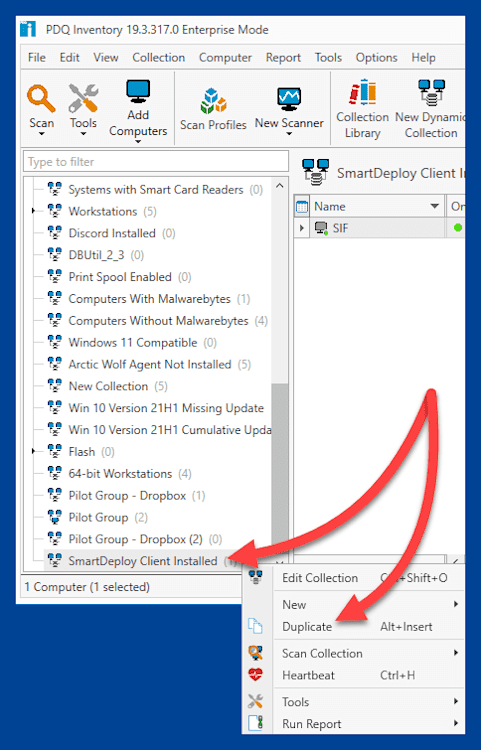Click the New Dynamic Collection icon
Screen dimensions: 481x750
(431, 92)
